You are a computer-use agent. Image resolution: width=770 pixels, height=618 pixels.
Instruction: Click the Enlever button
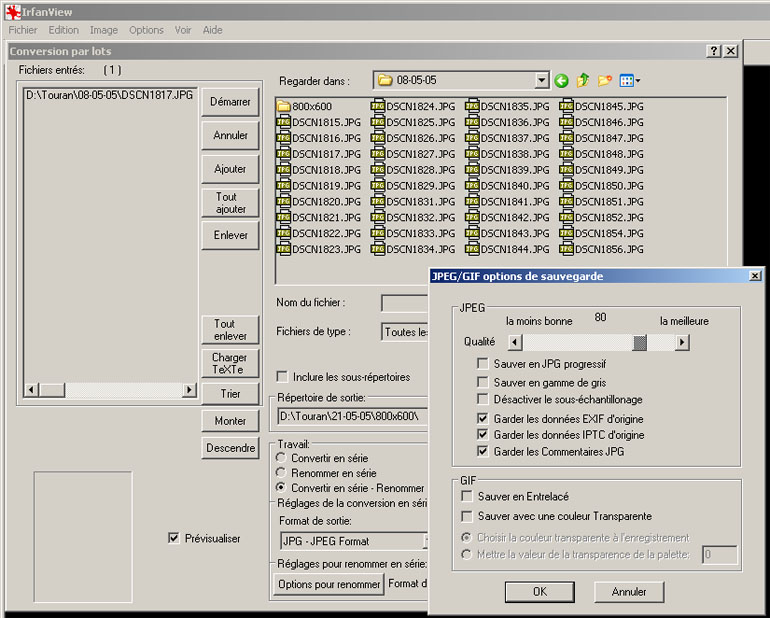pos(230,235)
